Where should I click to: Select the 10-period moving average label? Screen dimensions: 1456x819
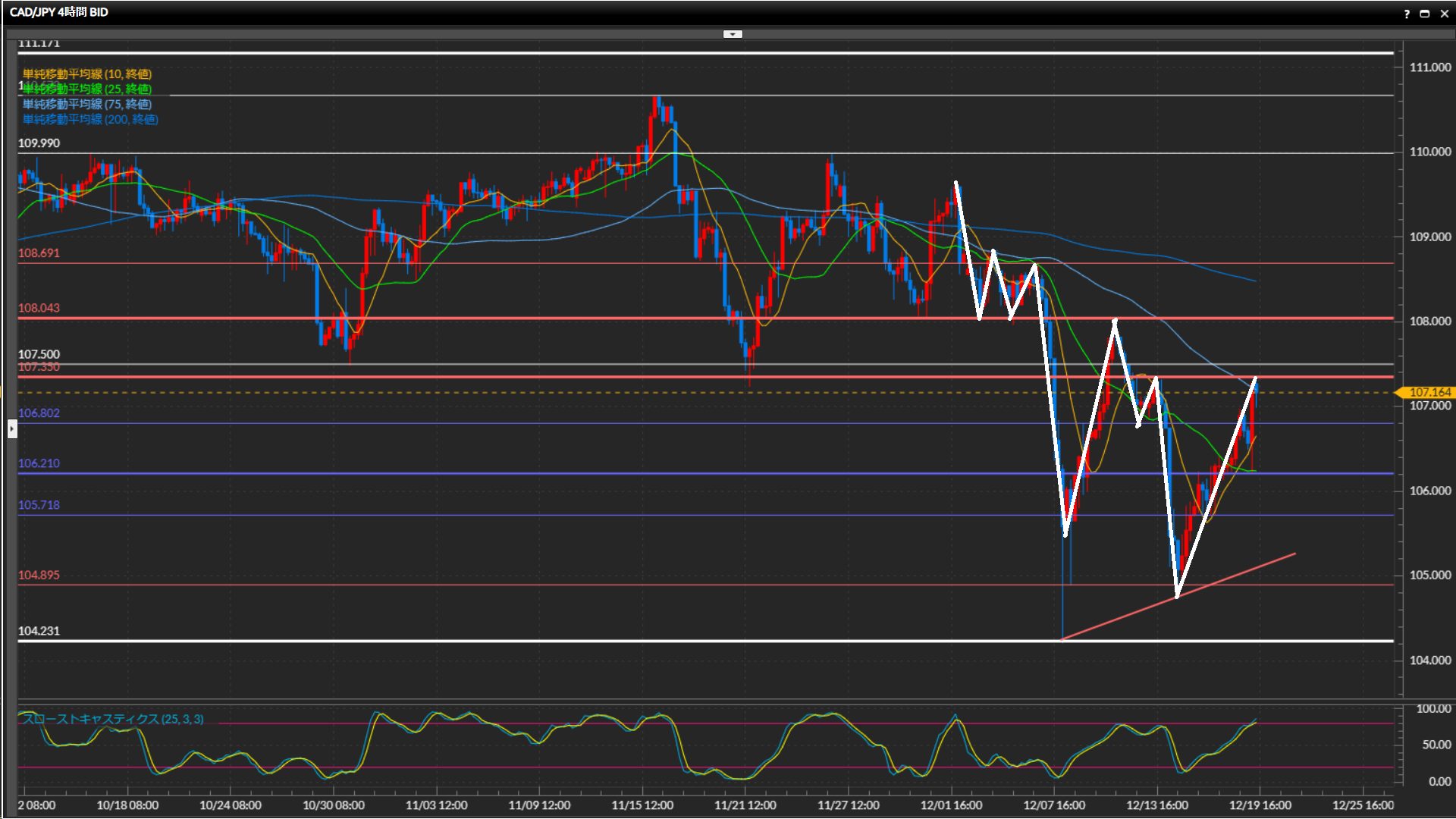tap(87, 74)
